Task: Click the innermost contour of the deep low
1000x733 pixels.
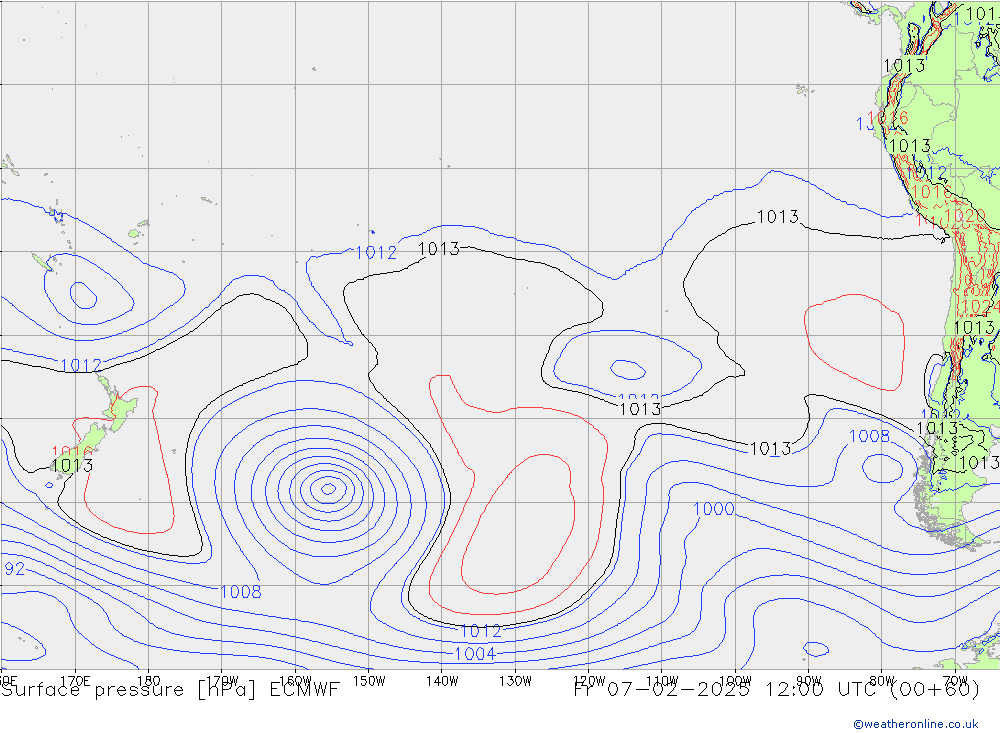Action: coord(328,489)
